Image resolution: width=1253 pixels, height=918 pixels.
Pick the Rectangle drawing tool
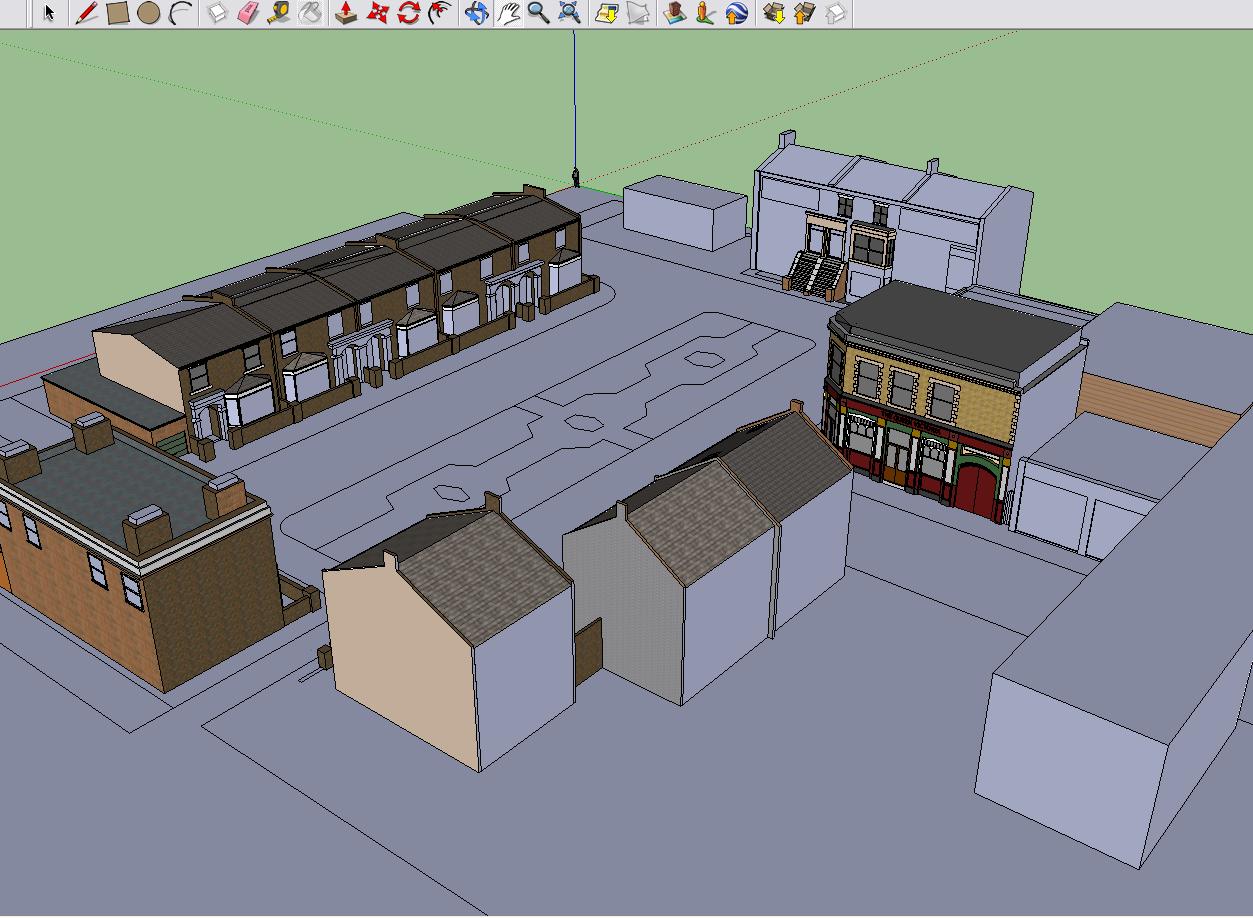click(118, 13)
